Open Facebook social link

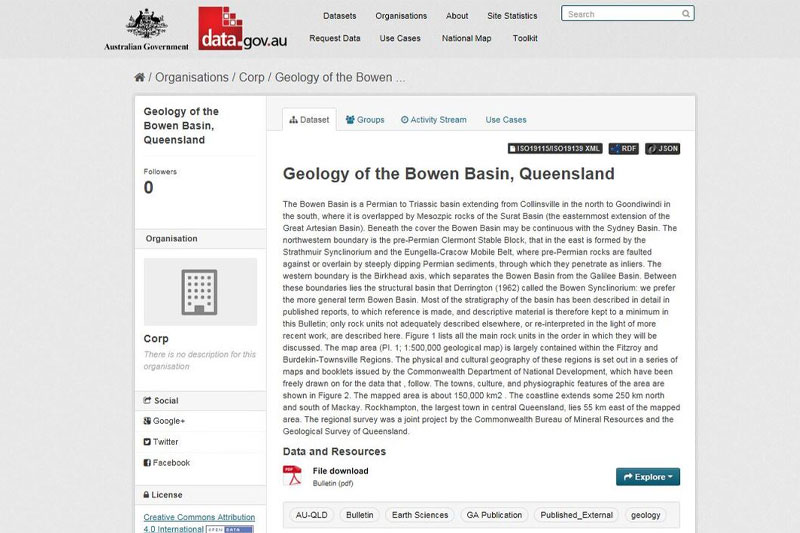(x=170, y=463)
